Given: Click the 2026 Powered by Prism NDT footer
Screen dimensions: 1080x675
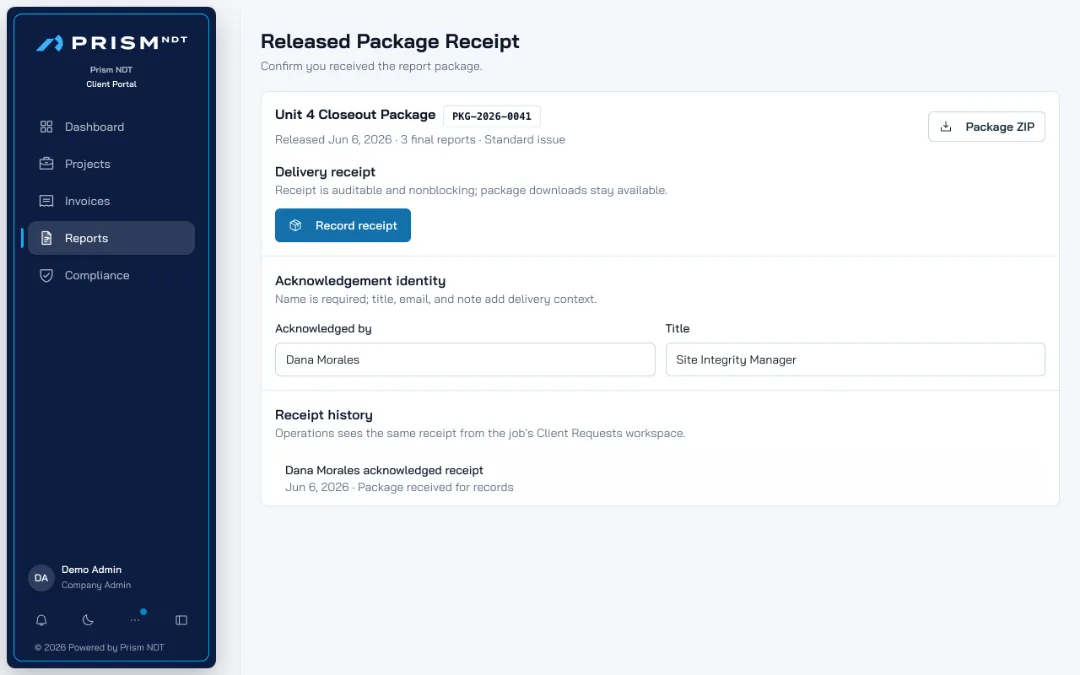Looking at the screenshot, I should (99, 647).
